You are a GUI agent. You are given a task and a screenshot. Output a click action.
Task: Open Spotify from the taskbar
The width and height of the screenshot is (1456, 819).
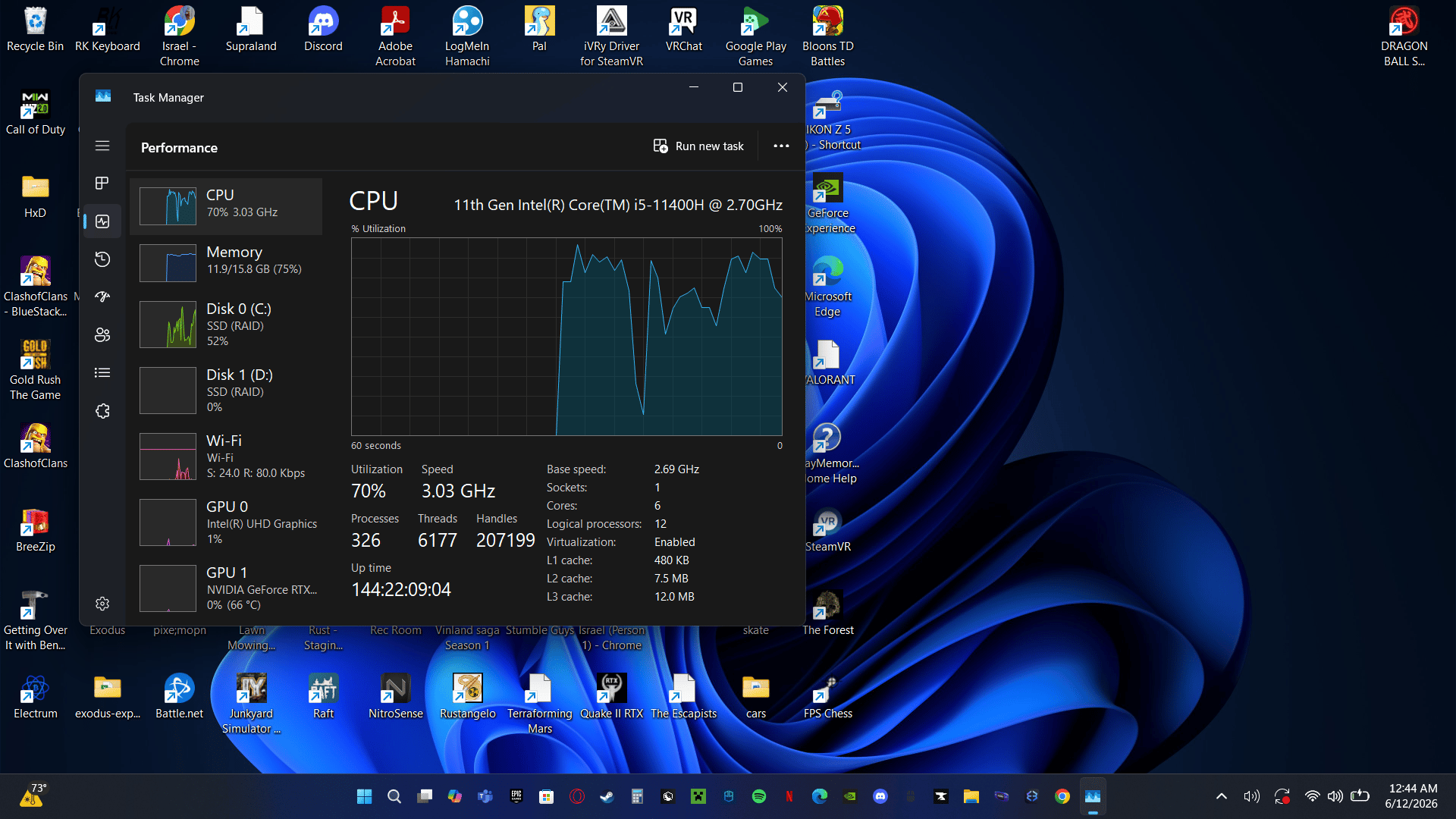tap(758, 796)
